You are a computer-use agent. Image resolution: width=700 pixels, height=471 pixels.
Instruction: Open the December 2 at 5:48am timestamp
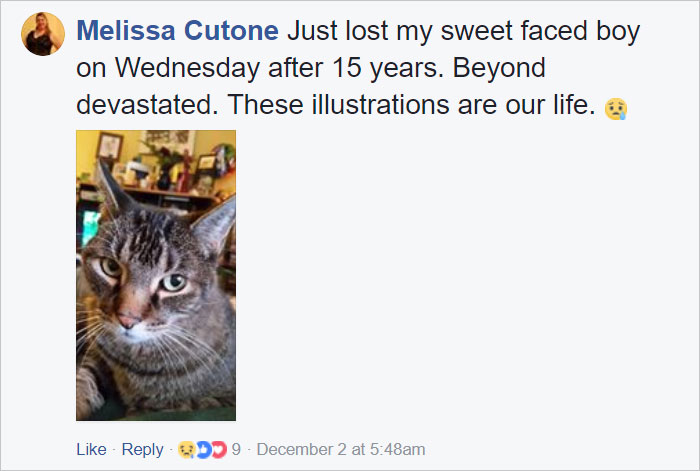(341, 450)
